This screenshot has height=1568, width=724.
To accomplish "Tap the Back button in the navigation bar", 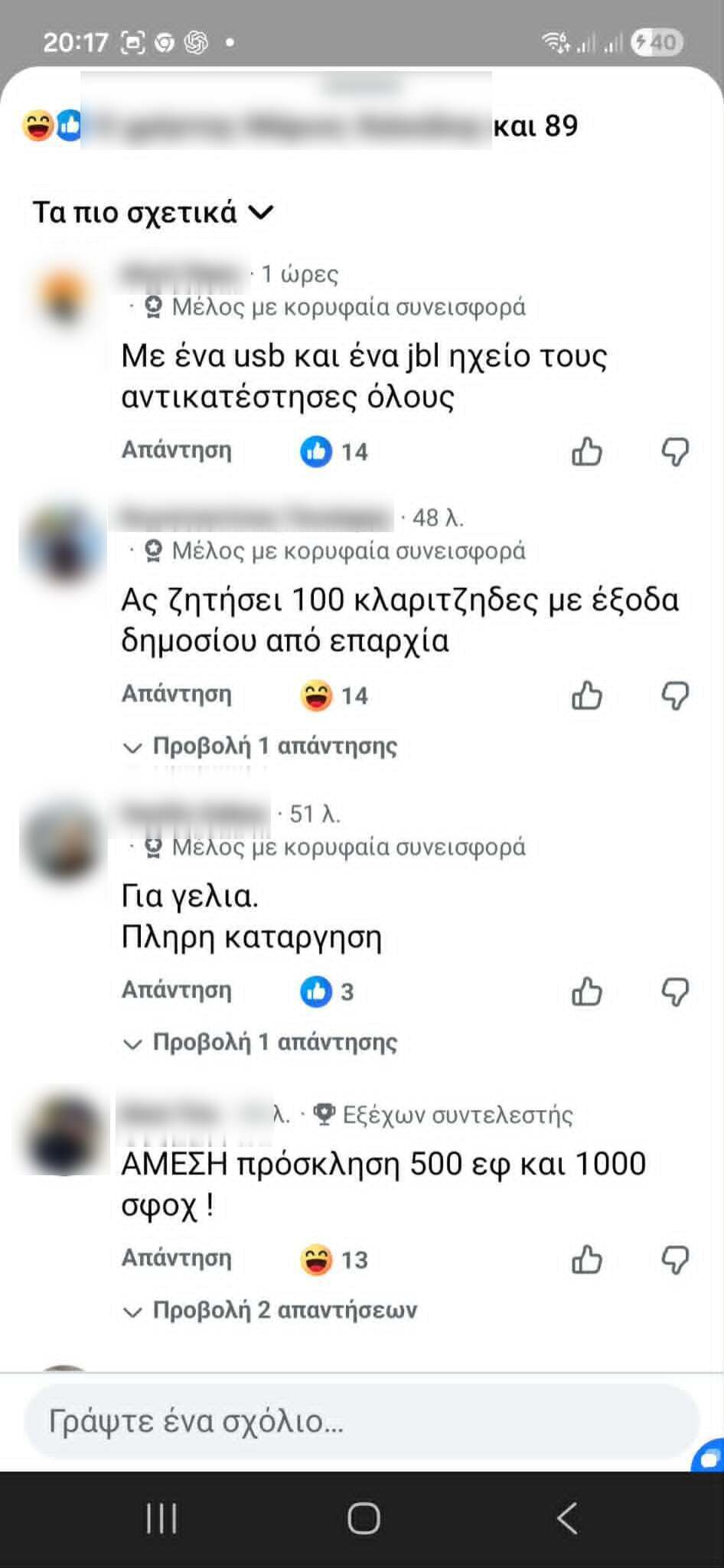I will point(566,1520).
